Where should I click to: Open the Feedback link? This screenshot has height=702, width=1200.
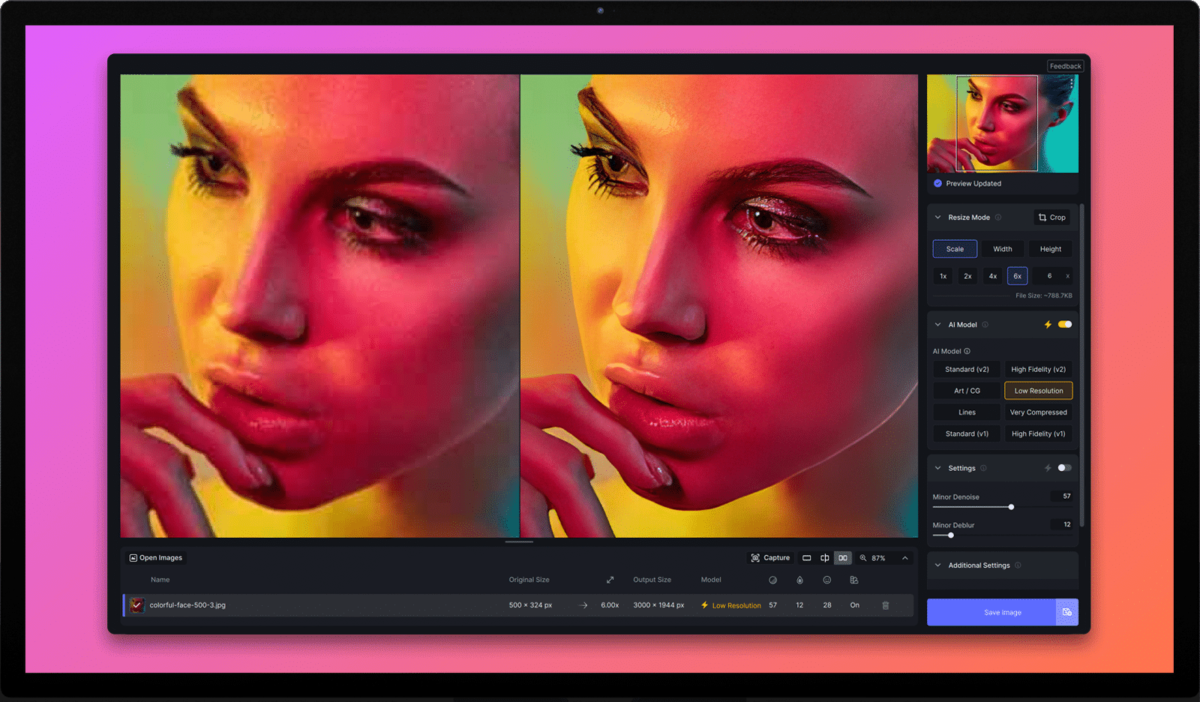(1065, 66)
